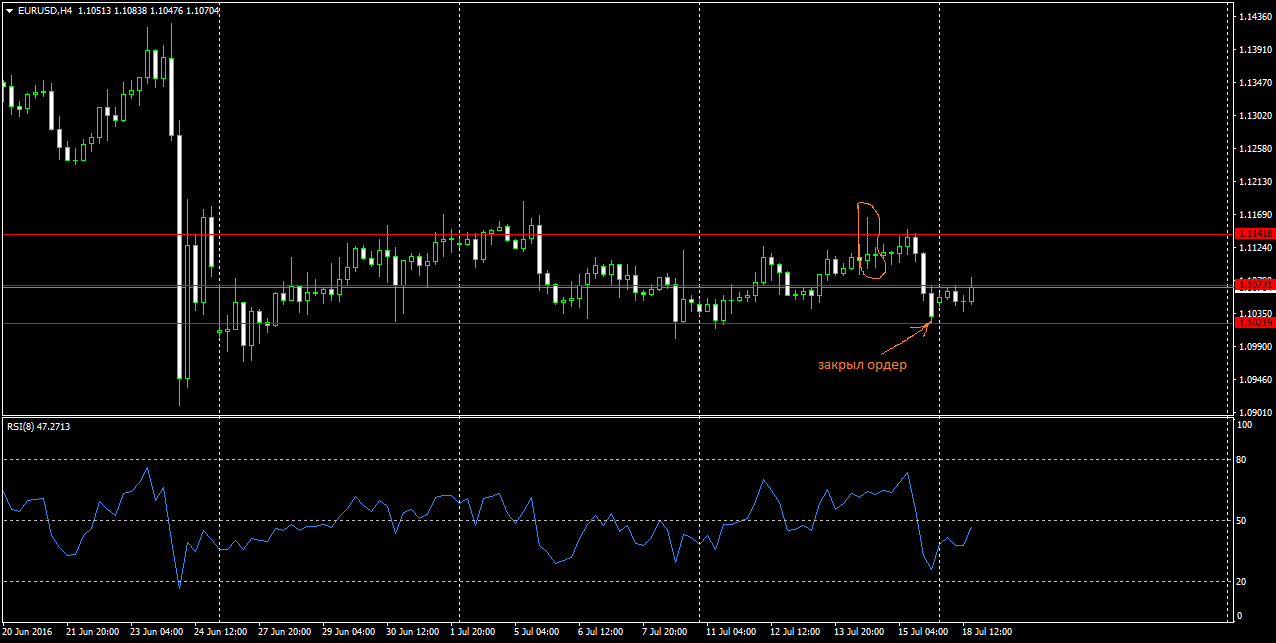Click the 1.09010 price scale value
The width and height of the screenshot is (1276, 643).
(1255, 412)
